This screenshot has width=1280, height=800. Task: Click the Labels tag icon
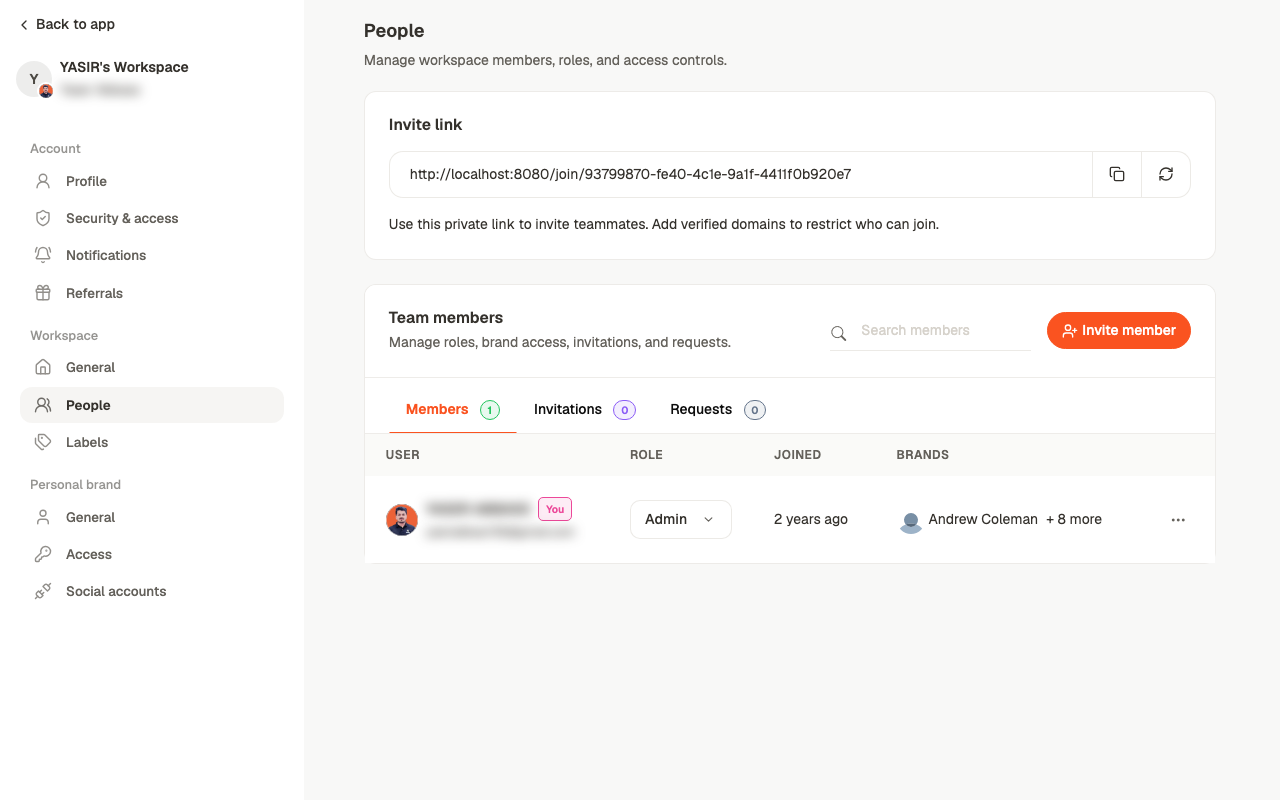point(43,442)
